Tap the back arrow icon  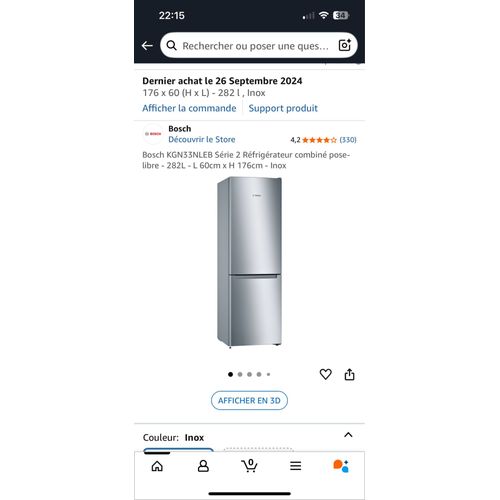click(147, 46)
